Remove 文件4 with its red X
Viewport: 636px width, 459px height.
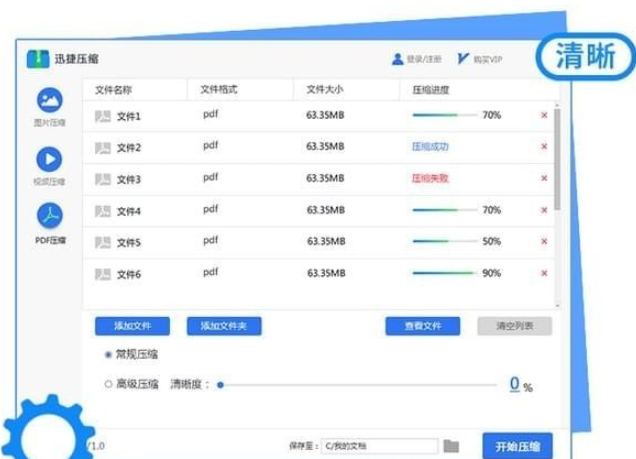tap(544, 210)
